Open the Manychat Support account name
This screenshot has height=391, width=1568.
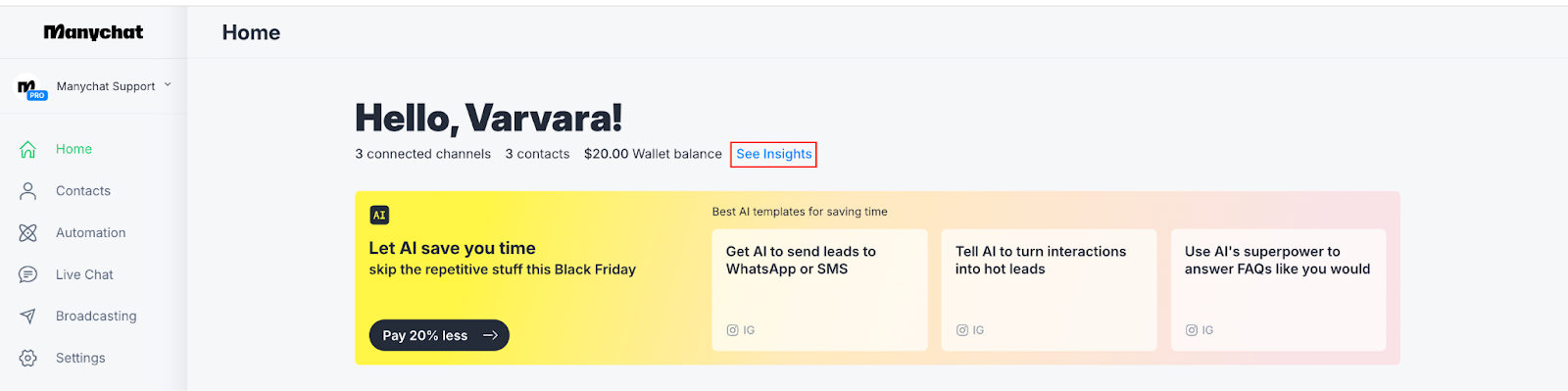tap(106, 86)
